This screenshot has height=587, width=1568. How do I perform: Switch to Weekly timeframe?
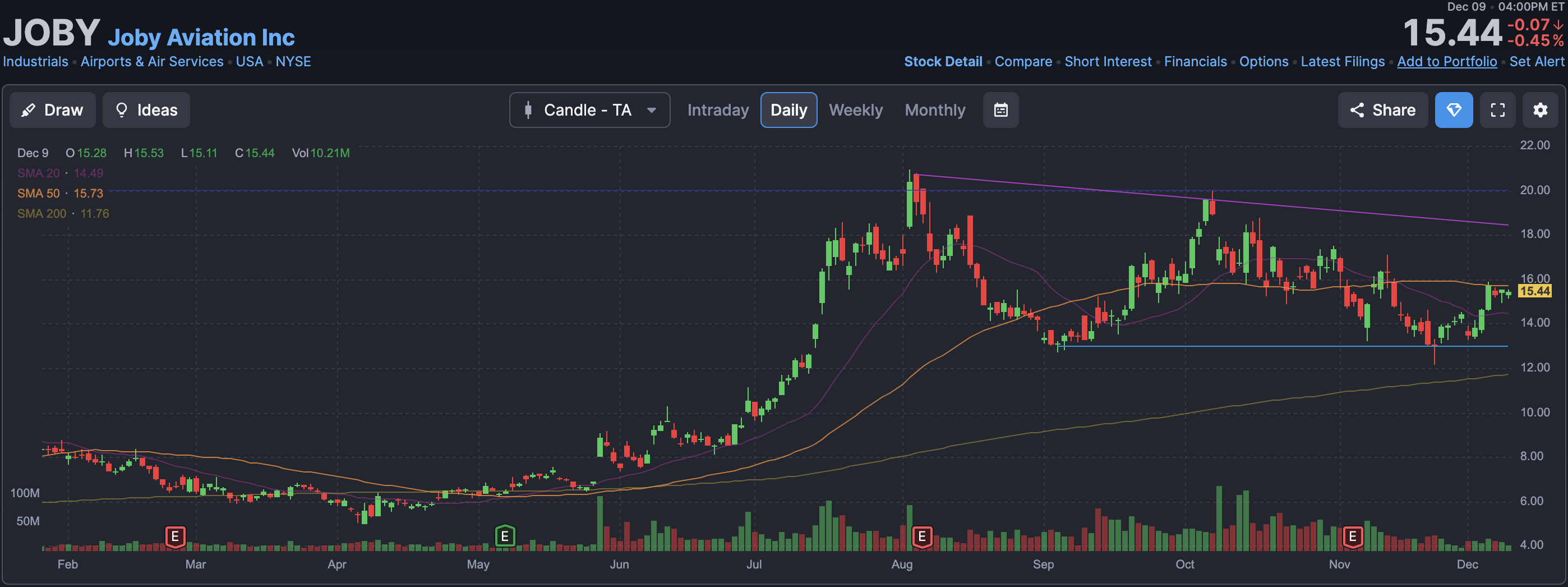pyautogui.click(x=855, y=110)
